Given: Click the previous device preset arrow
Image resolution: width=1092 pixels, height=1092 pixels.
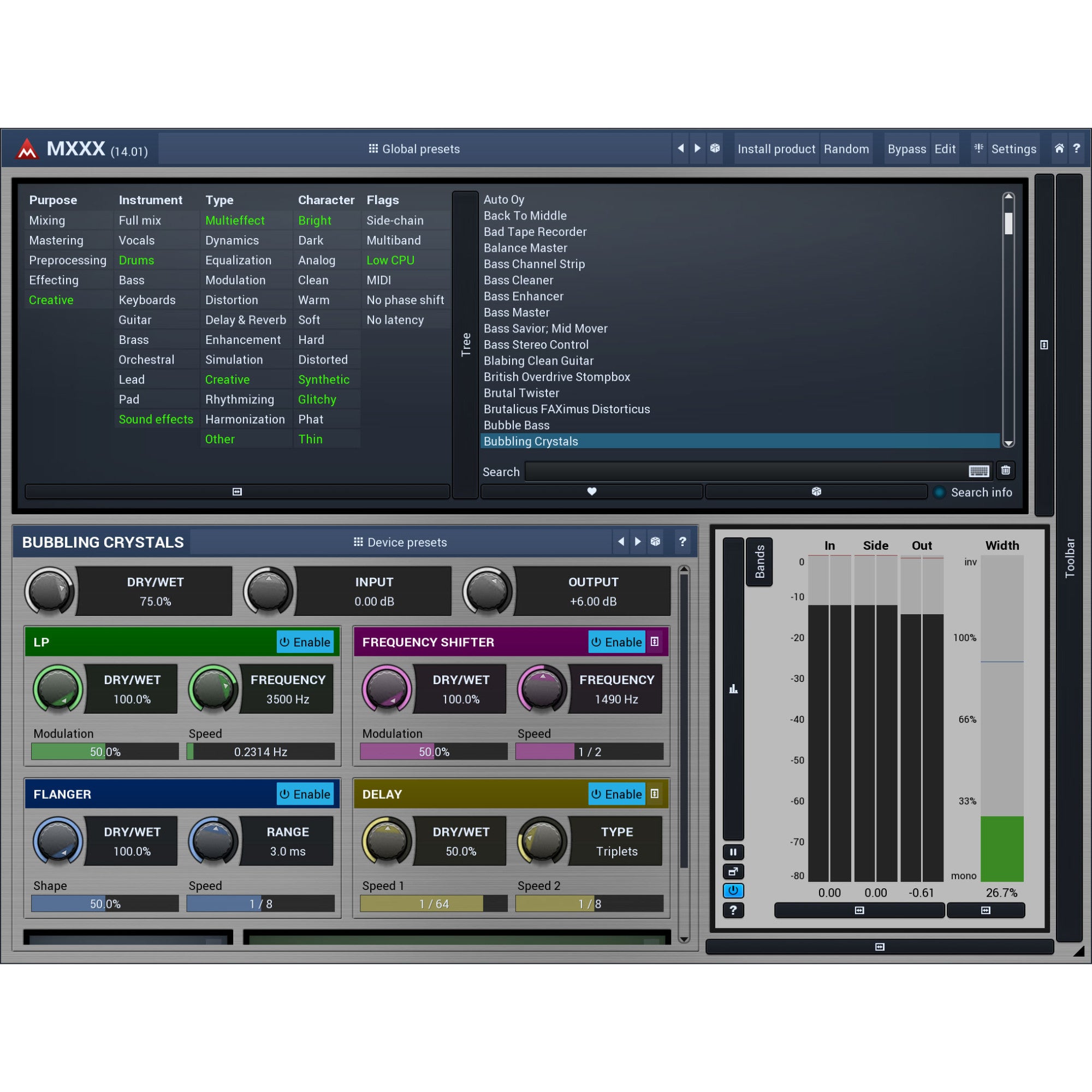Looking at the screenshot, I should pyautogui.click(x=621, y=542).
